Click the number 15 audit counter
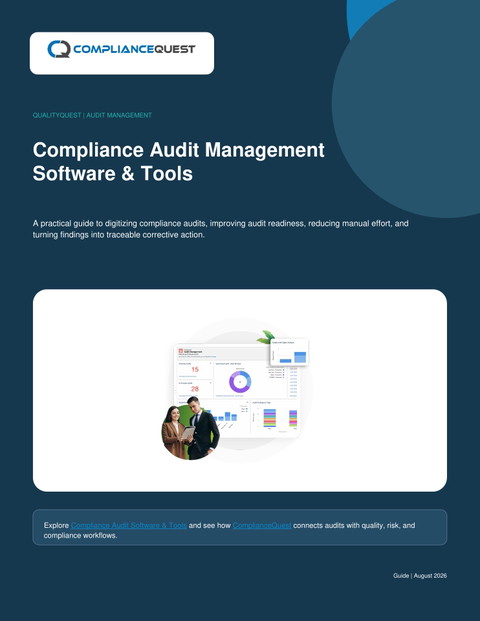 195,370
